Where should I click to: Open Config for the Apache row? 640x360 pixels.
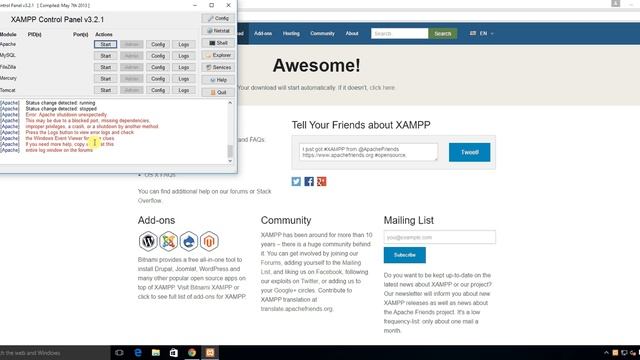point(158,44)
